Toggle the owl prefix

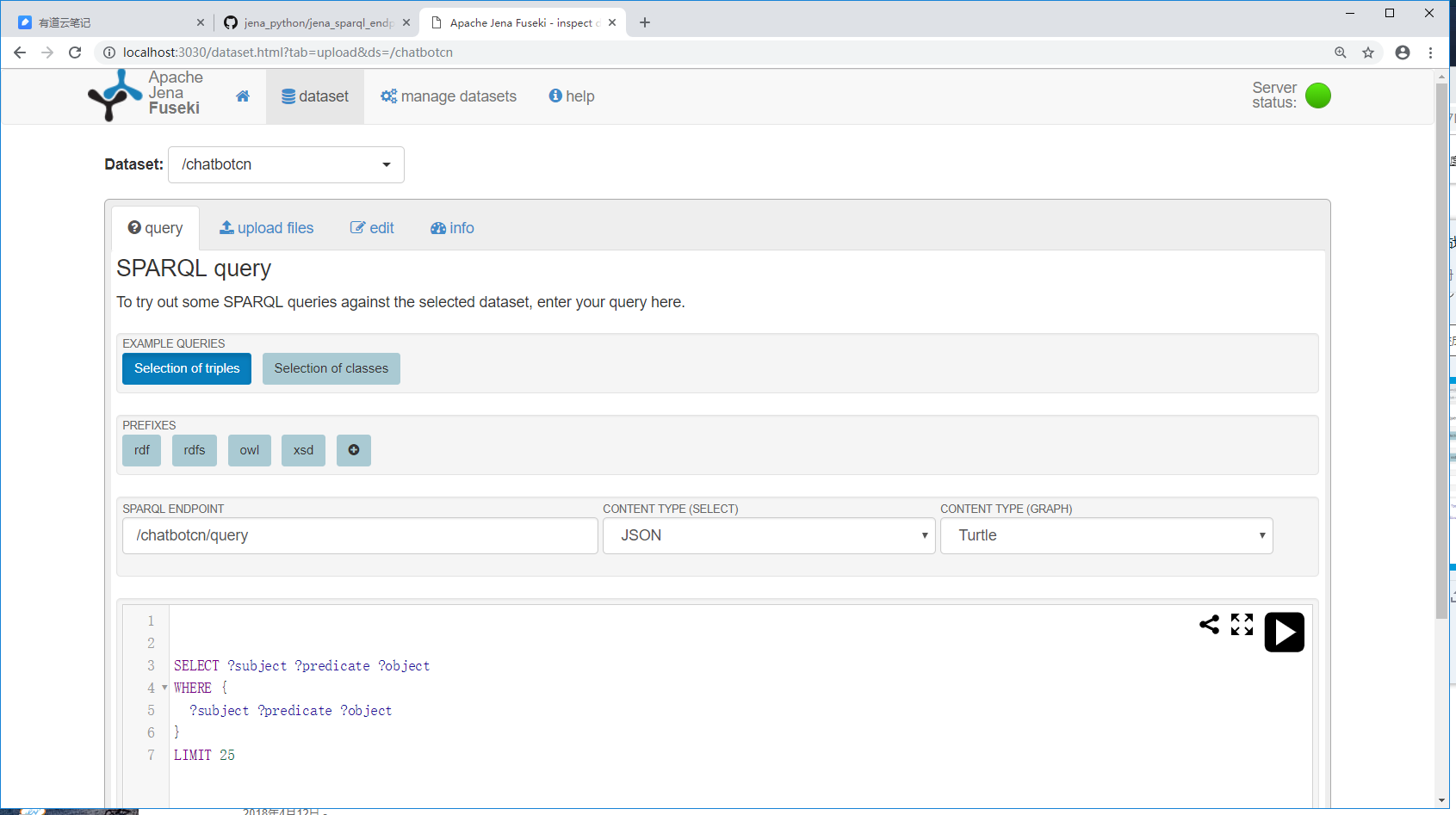click(x=250, y=450)
